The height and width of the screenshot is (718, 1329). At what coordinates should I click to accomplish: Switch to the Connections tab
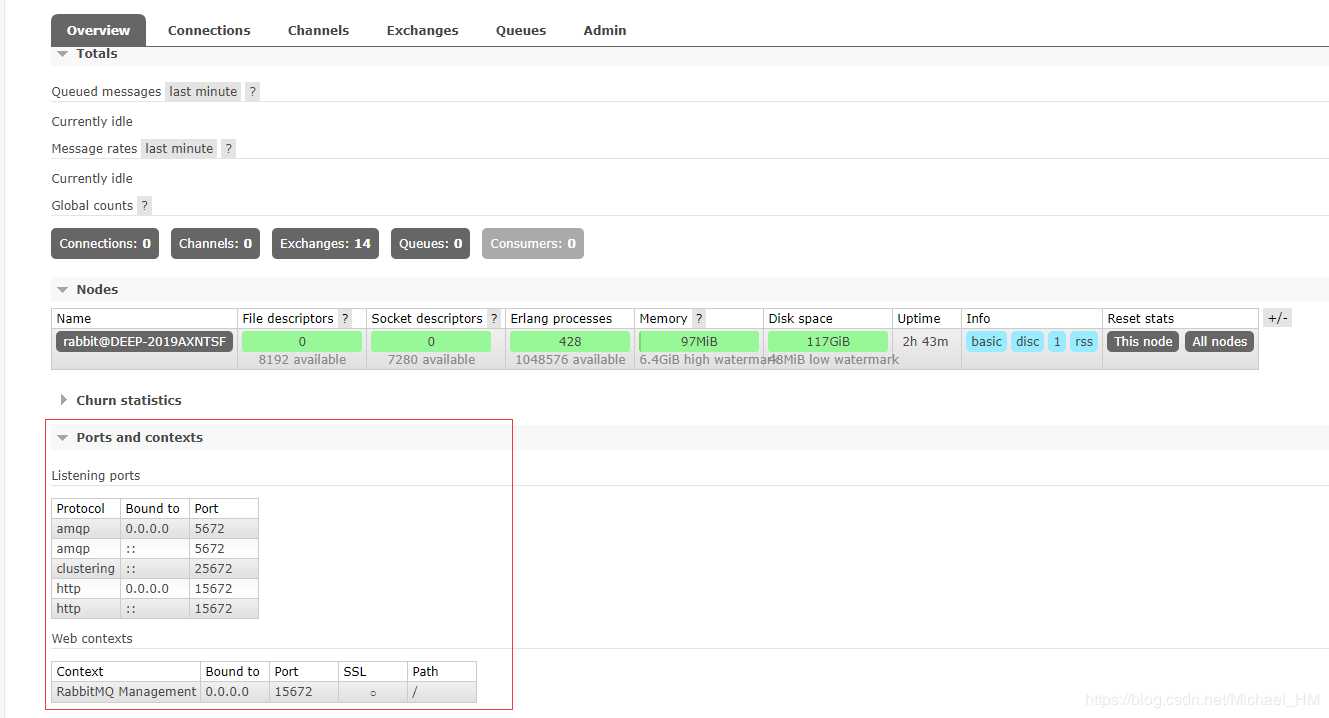point(209,30)
